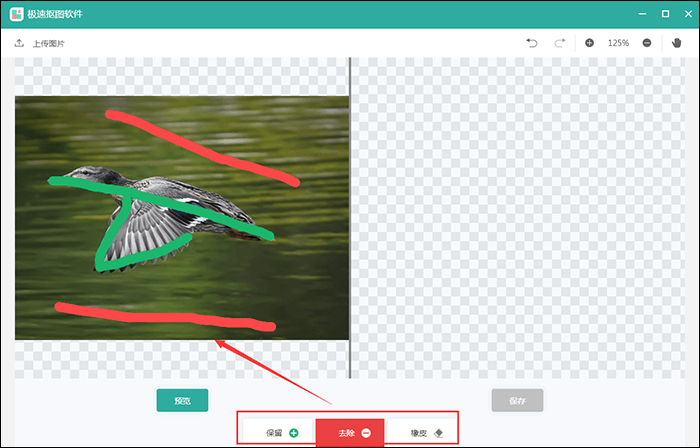Click the 预览 preview button
Viewport: 700px width, 448px height.
point(182,400)
